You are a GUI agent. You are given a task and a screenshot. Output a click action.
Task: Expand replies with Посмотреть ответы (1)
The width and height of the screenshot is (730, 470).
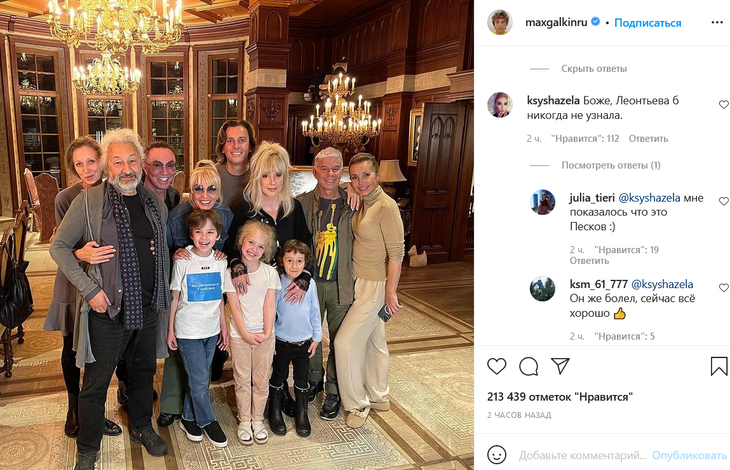coord(611,165)
